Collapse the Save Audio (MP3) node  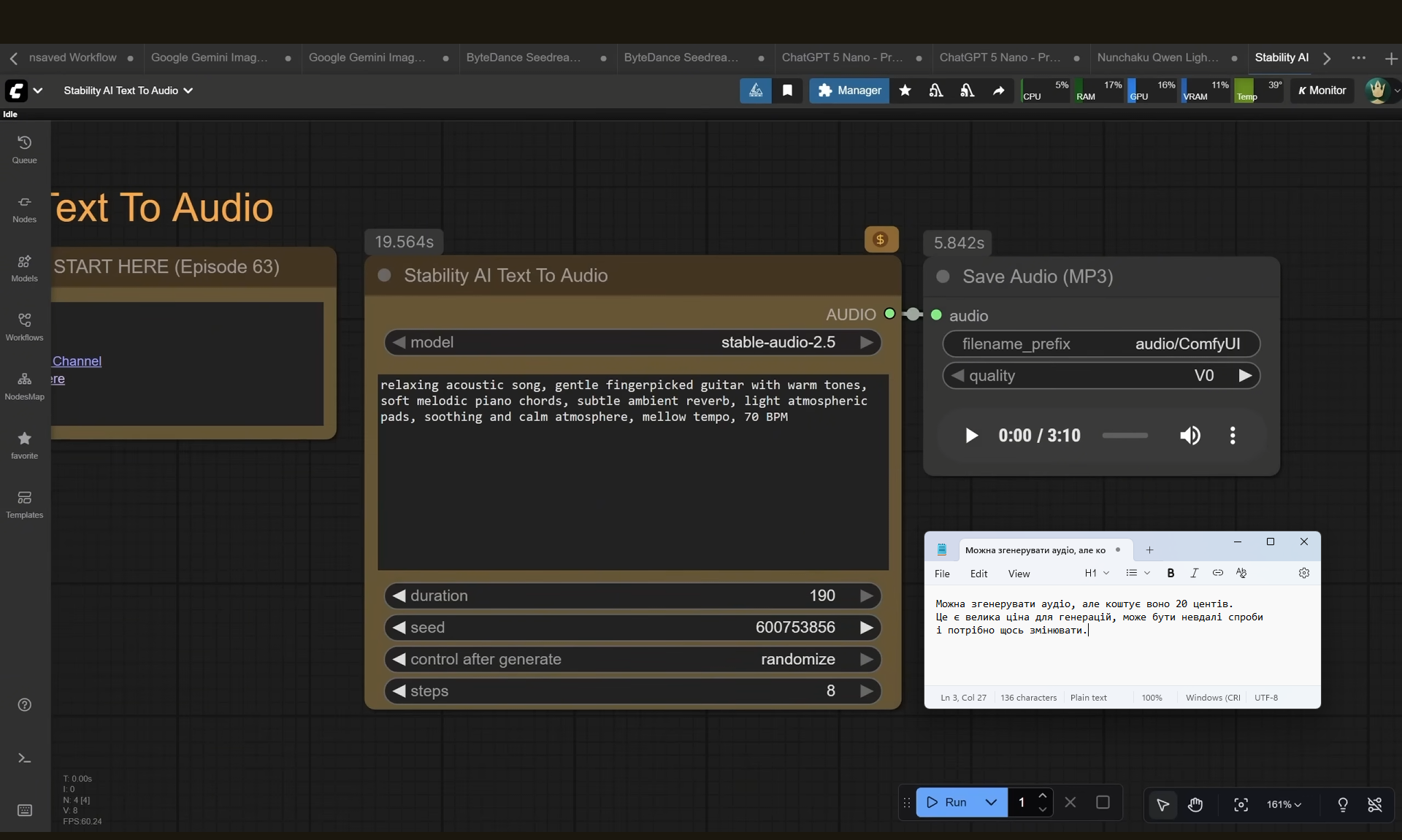point(943,277)
